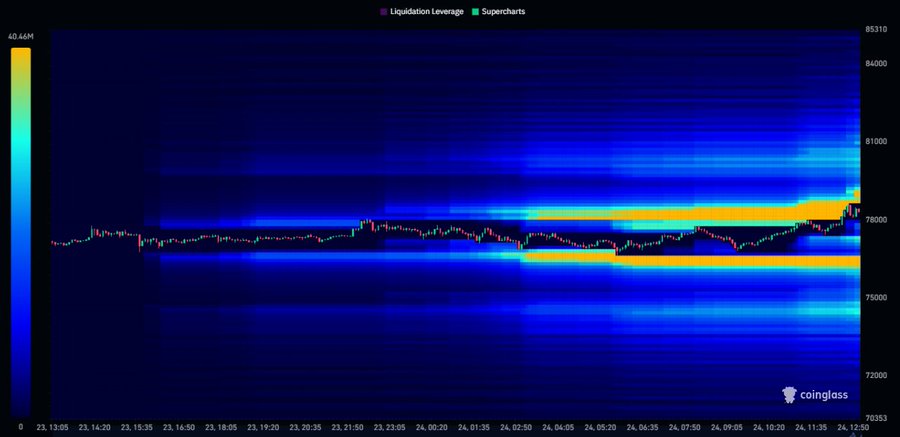Toggle the Supercharts legend entry
This screenshot has height=437, width=900.
tap(498, 11)
